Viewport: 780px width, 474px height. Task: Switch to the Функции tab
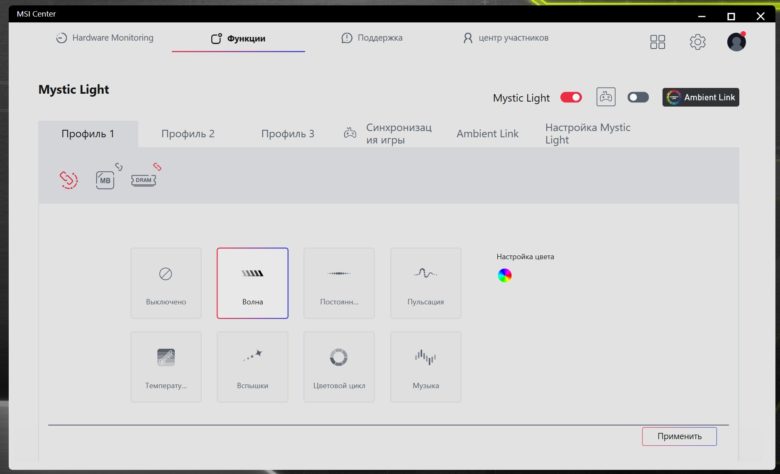[x=238, y=38]
